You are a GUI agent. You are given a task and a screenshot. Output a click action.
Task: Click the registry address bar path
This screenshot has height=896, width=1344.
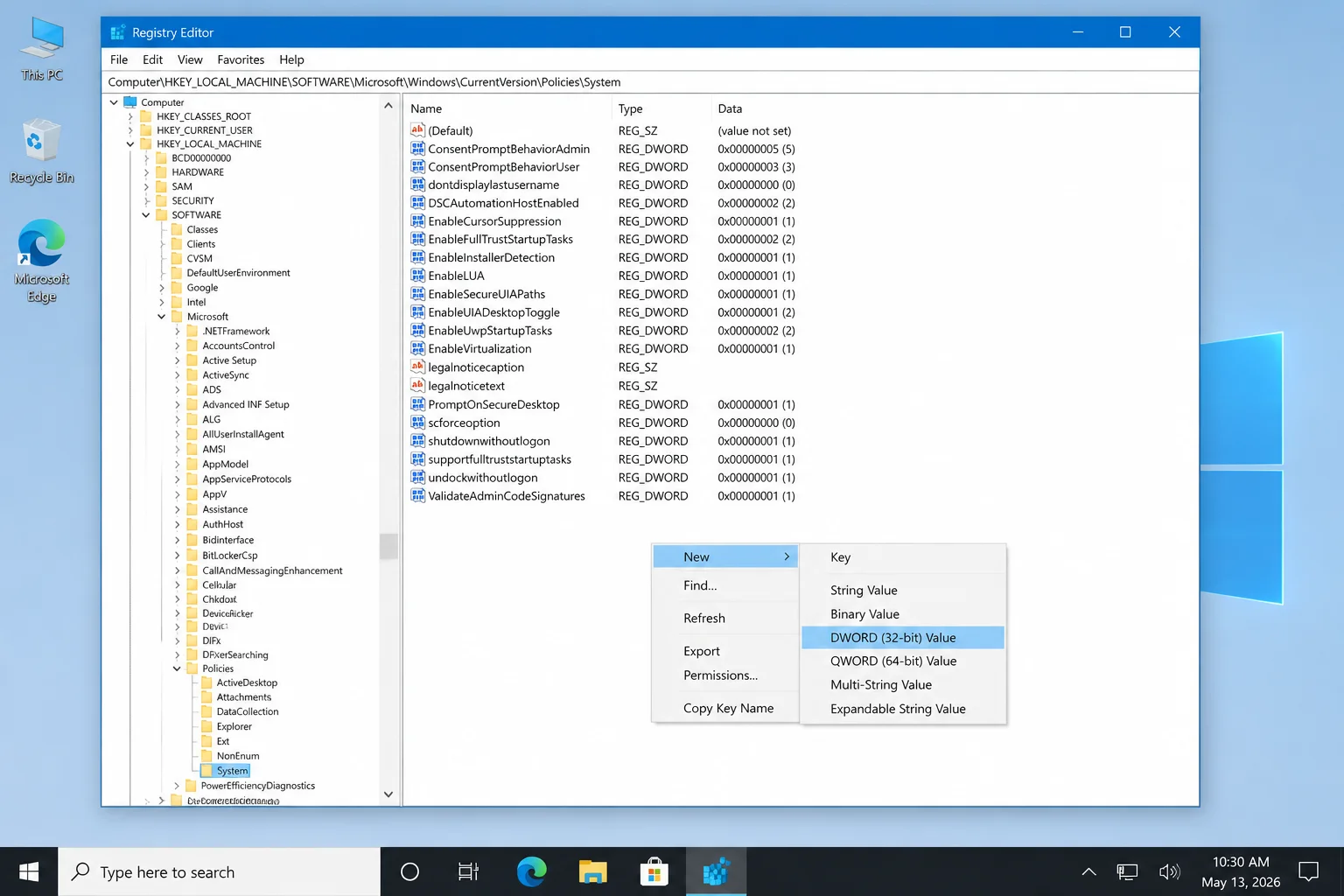click(x=650, y=82)
